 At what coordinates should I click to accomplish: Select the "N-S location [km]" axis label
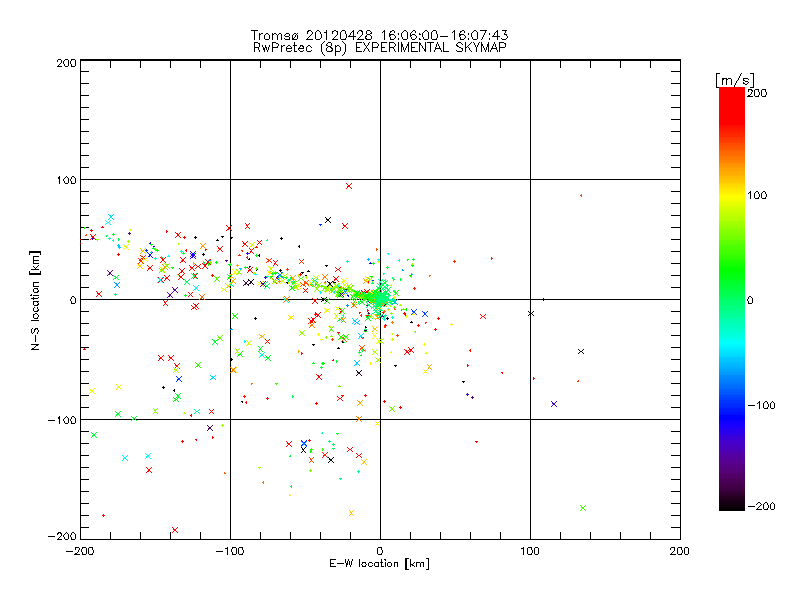35,300
